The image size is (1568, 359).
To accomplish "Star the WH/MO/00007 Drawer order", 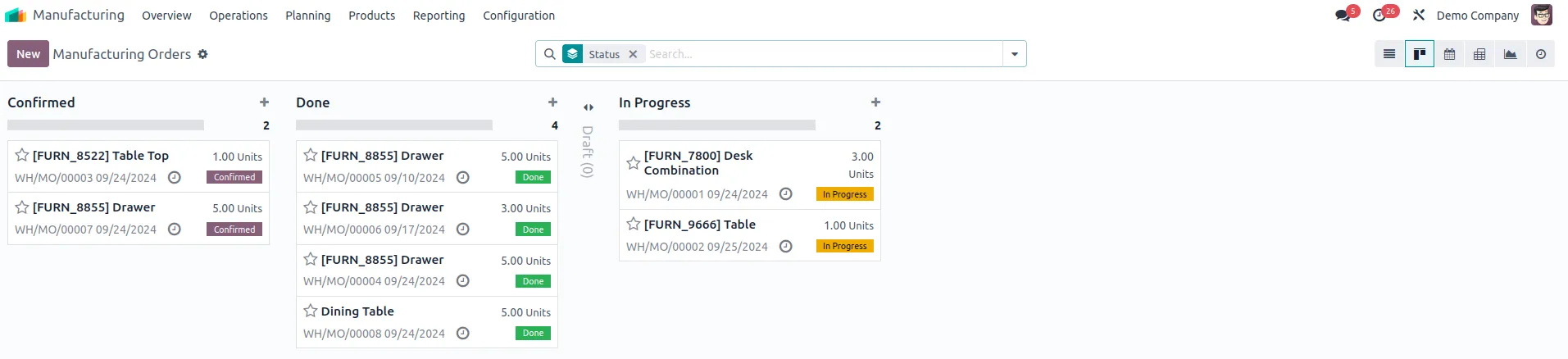I will coord(22,207).
